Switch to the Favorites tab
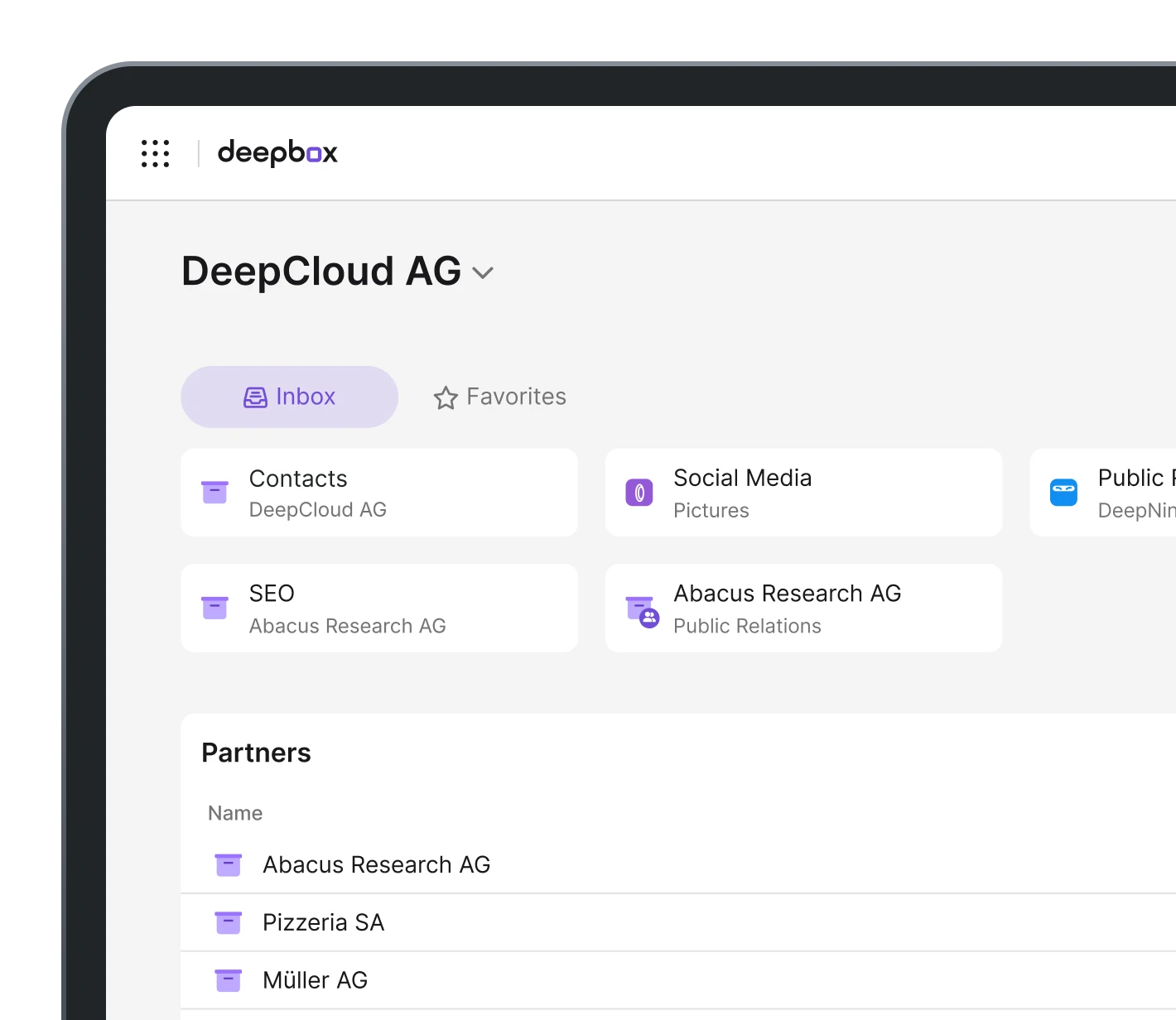The height and width of the screenshot is (1020, 1176). [499, 397]
